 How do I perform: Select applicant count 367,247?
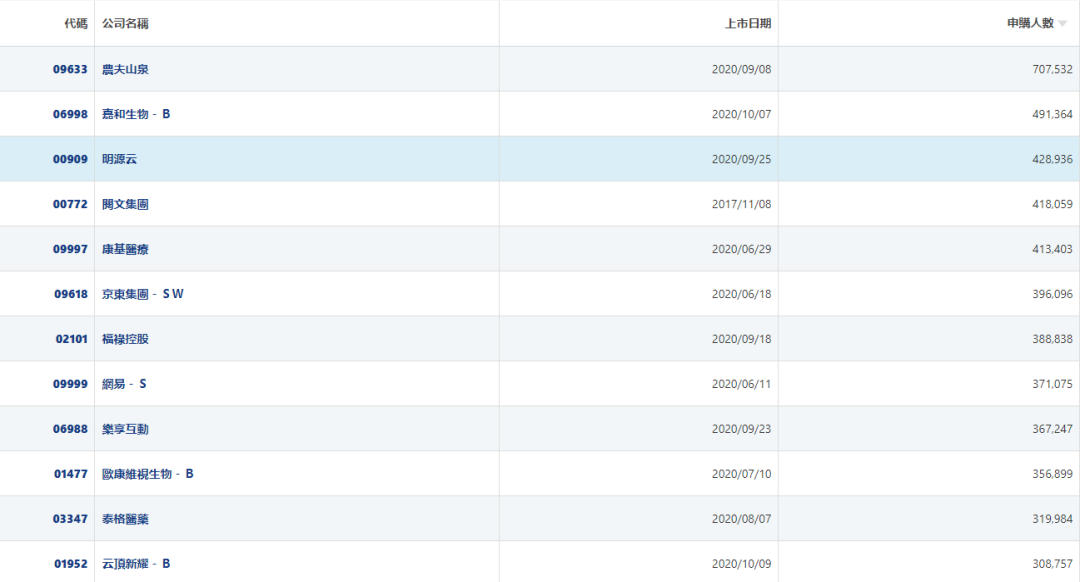[1052, 429]
